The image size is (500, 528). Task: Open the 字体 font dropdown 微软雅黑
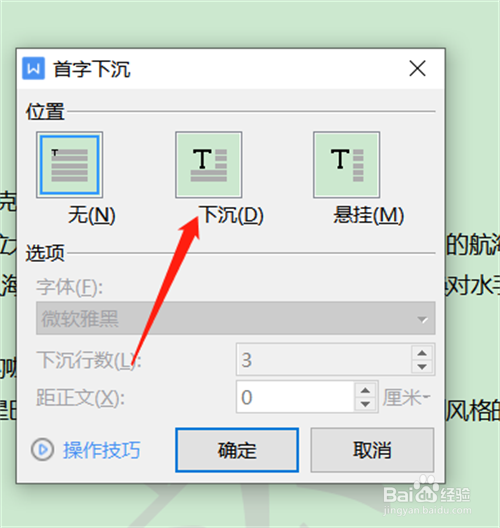pyautogui.click(x=236, y=318)
